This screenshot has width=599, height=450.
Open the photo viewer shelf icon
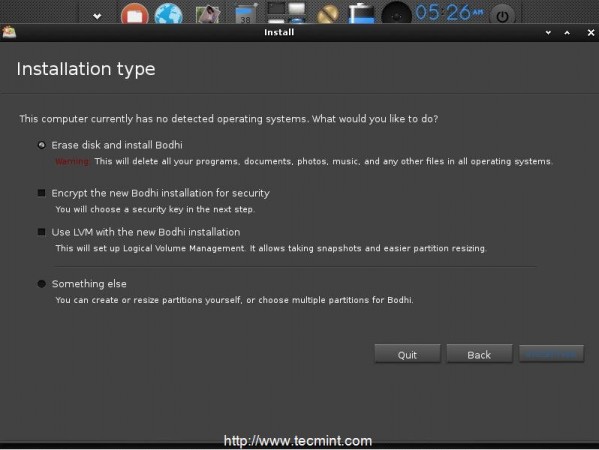tap(208, 15)
